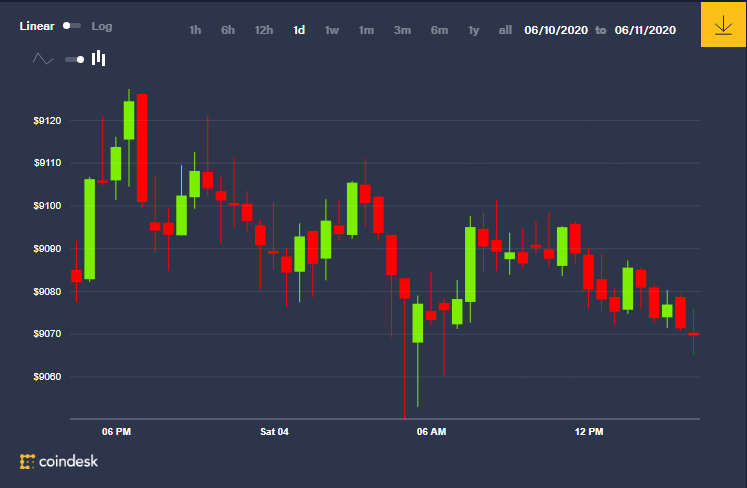The image size is (747, 488).
Task: Show the 3m time range
Action: [x=402, y=30]
